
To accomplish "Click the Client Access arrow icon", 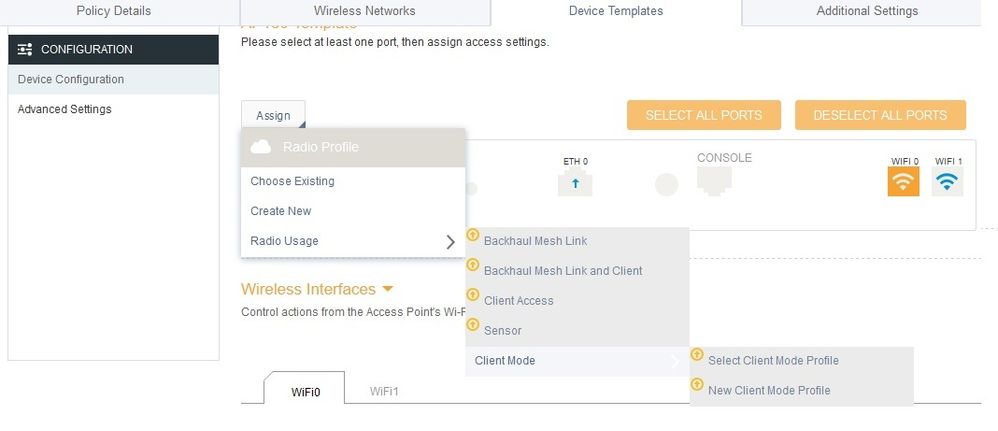I will (472, 294).
